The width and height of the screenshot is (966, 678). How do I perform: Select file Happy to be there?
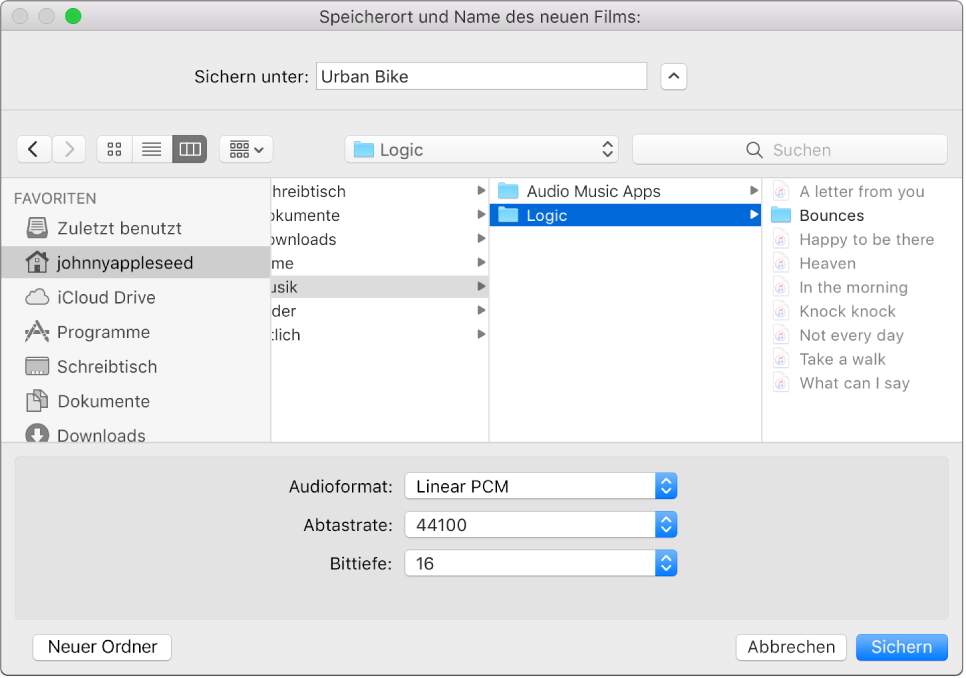point(862,240)
